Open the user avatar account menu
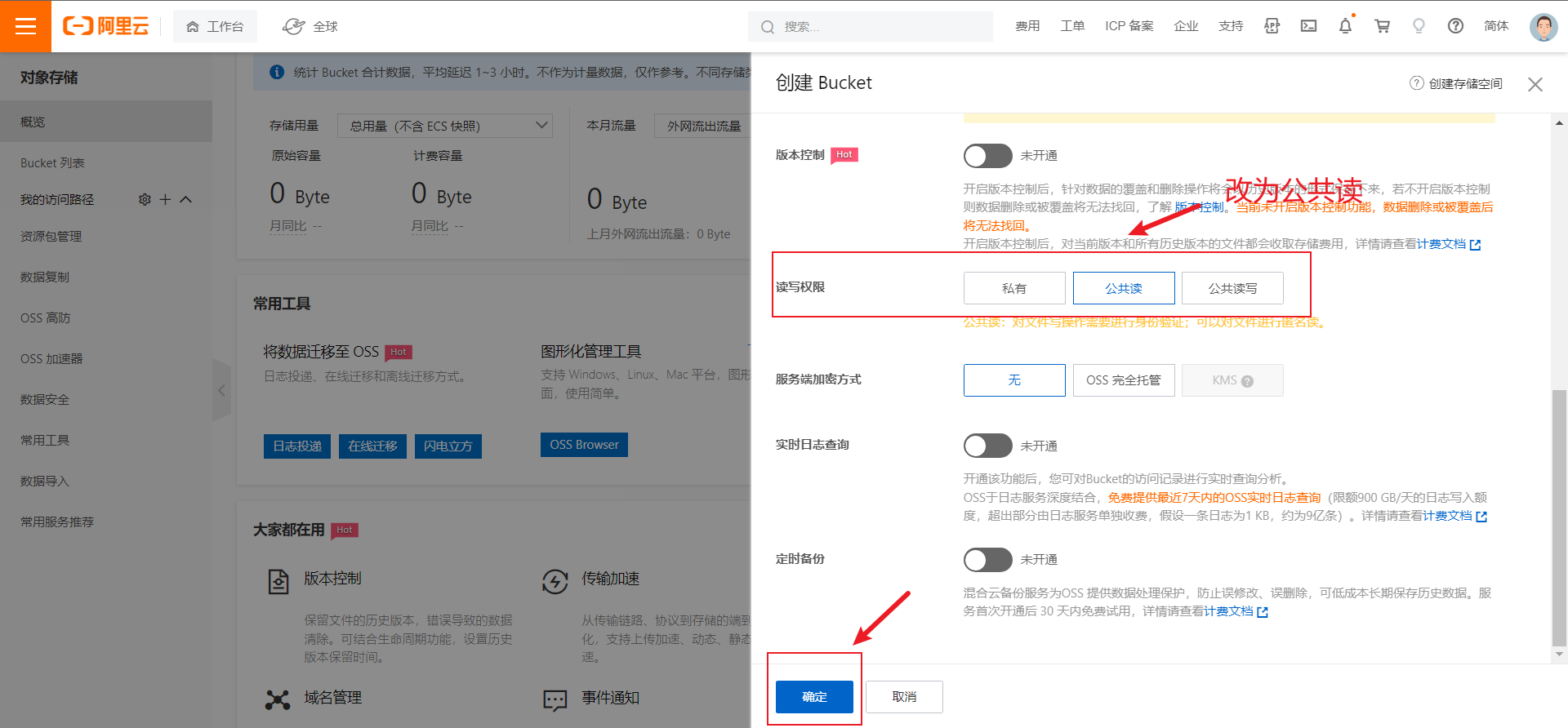 point(1543,27)
